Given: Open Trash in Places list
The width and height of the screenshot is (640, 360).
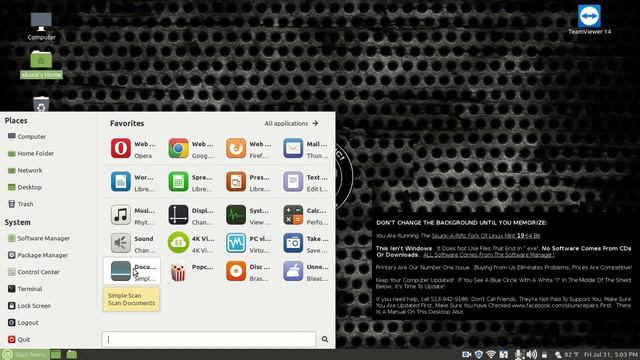Looking at the screenshot, I should 20,204.
